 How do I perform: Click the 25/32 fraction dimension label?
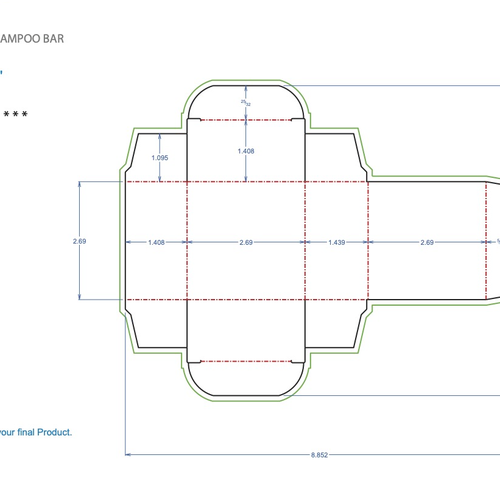[246, 103]
